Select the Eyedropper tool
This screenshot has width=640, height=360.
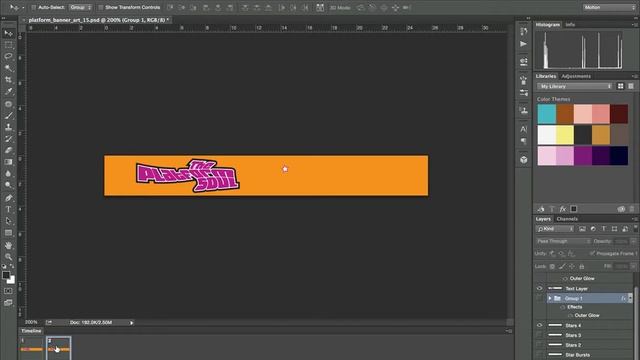pyautogui.click(x=9, y=92)
